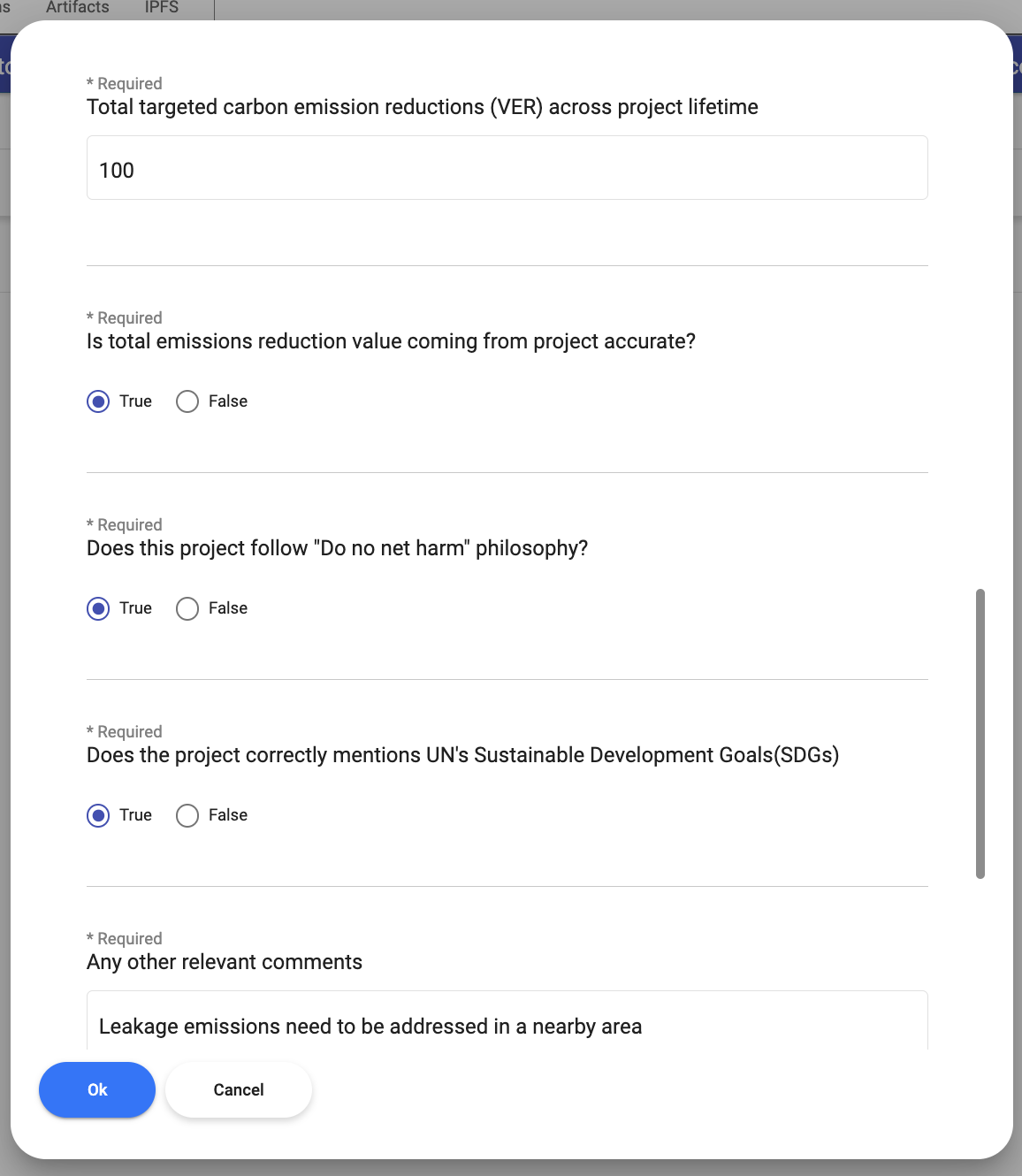Image resolution: width=1022 pixels, height=1176 pixels.
Task: Click the "Do no net harm" question text
Action: pos(337,548)
